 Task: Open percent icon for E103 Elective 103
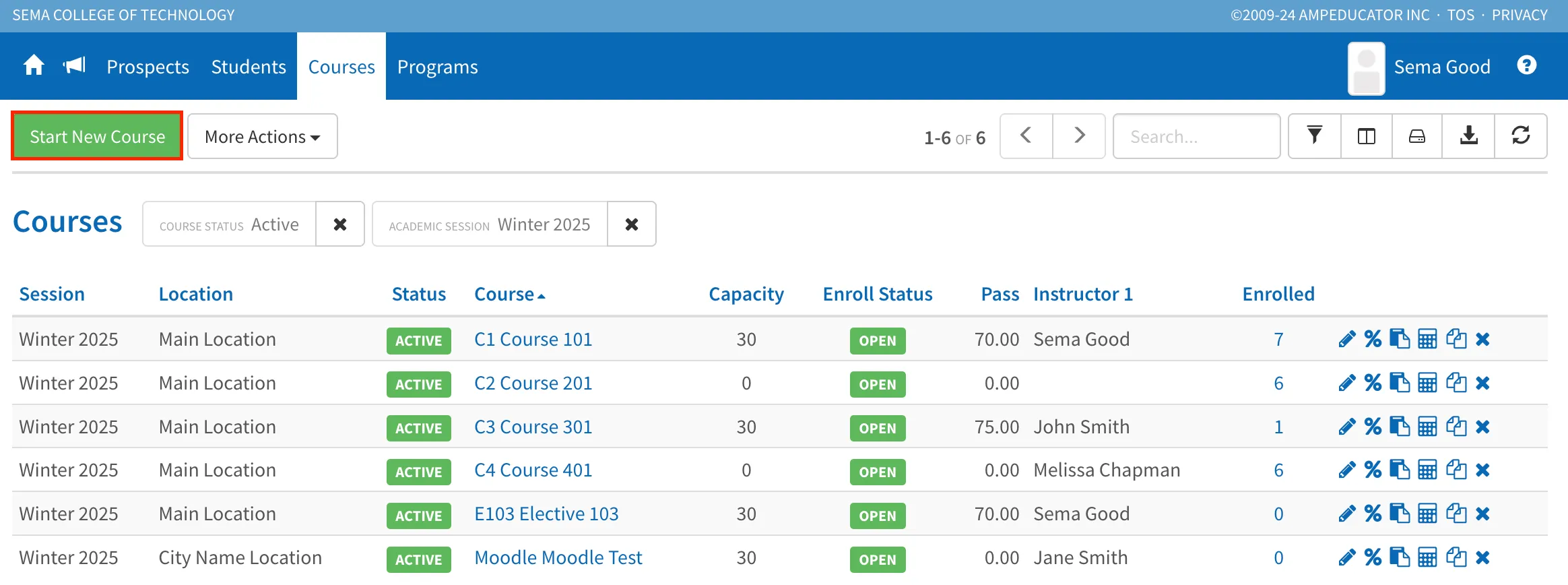[1373, 514]
